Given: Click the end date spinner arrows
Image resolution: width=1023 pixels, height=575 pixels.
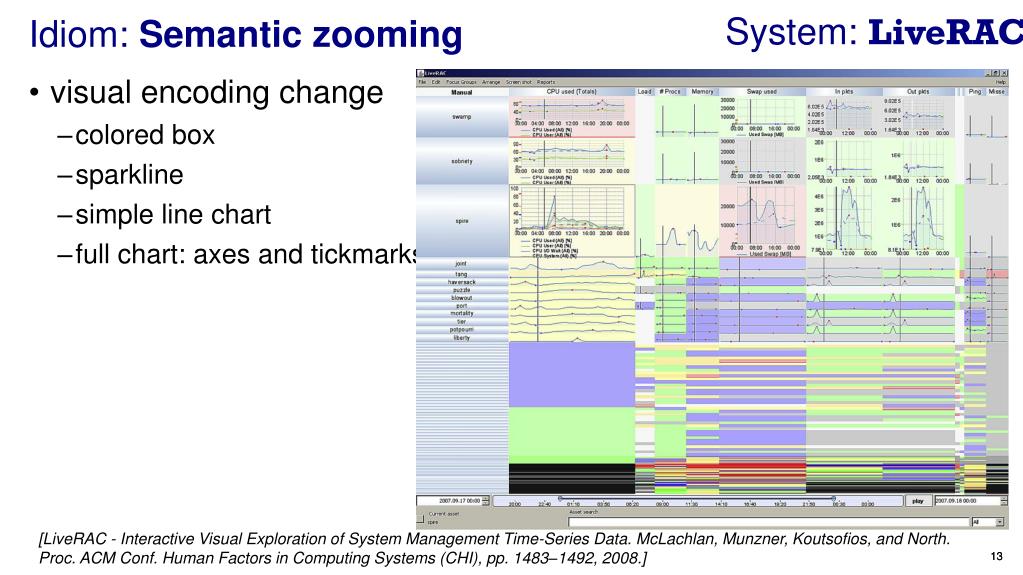Looking at the screenshot, I should click(1003, 501).
